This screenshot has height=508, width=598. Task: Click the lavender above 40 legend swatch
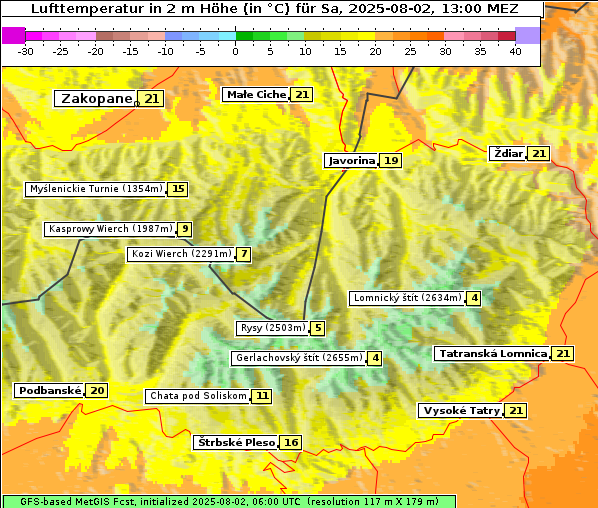click(x=527, y=36)
